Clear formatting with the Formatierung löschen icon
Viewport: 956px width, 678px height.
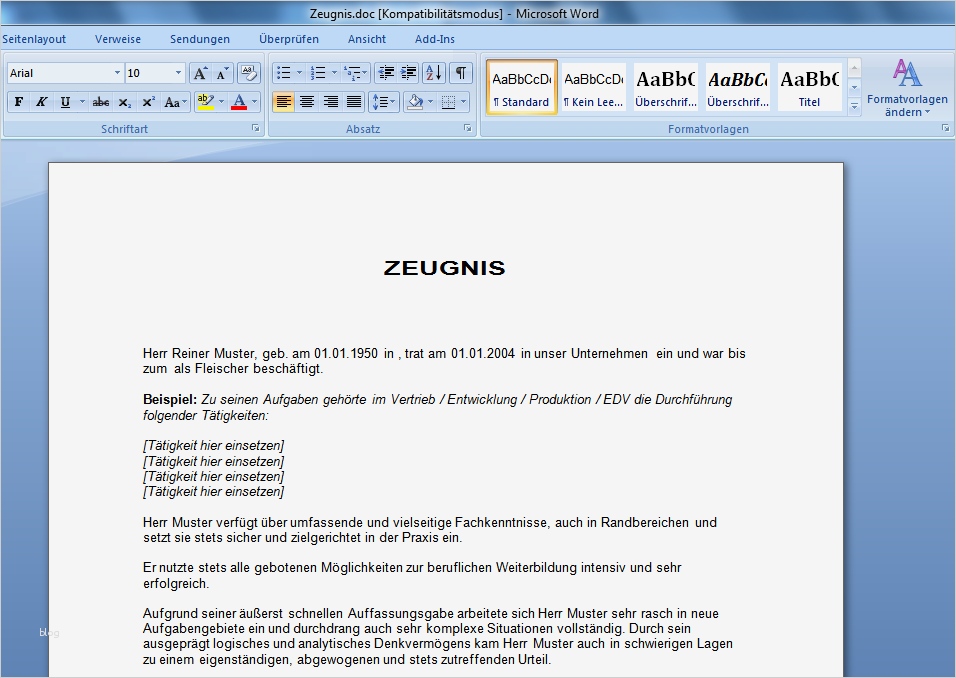247,73
